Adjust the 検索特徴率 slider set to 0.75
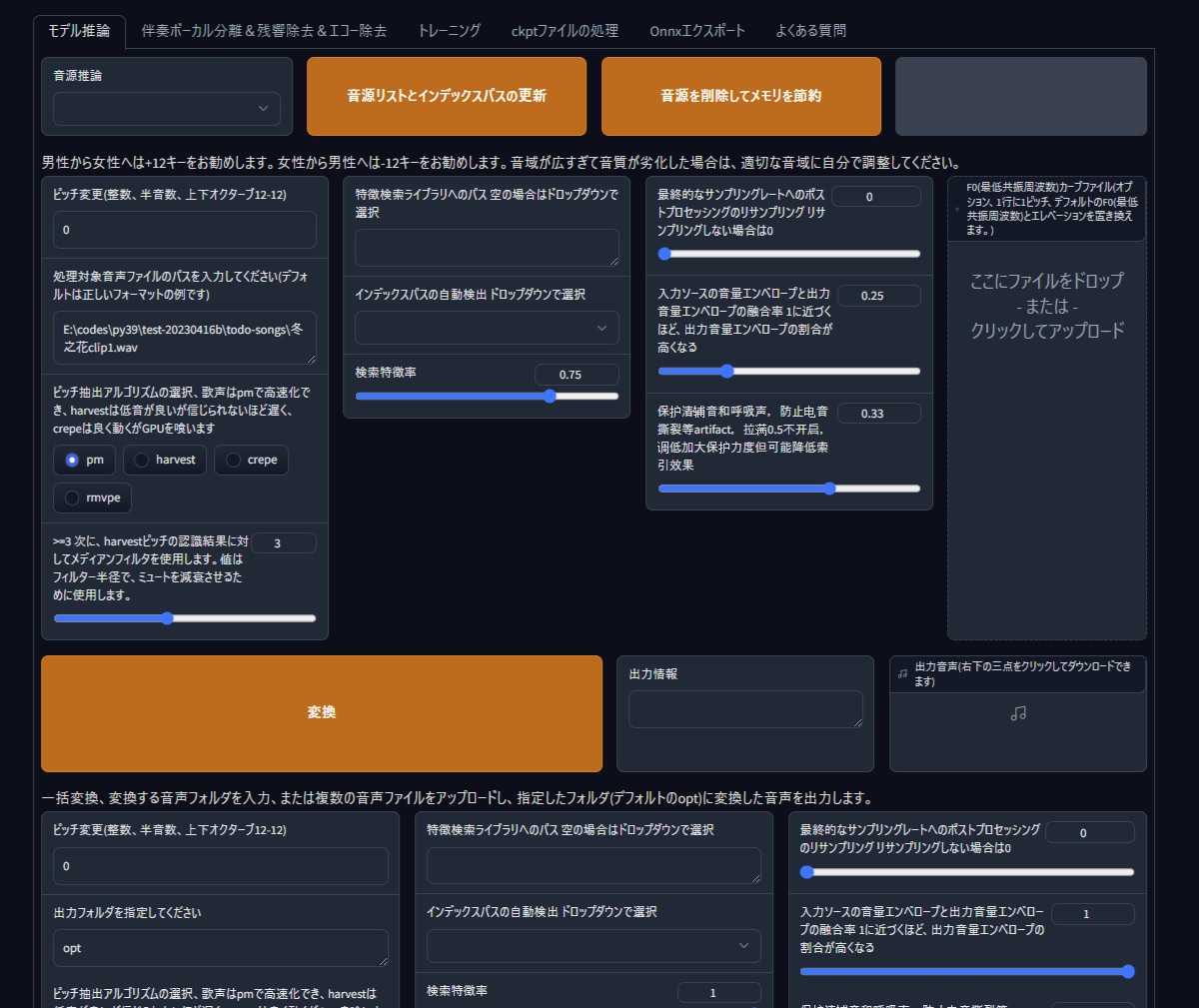This screenshot has height=1008, width=1199. coord(487,397)
